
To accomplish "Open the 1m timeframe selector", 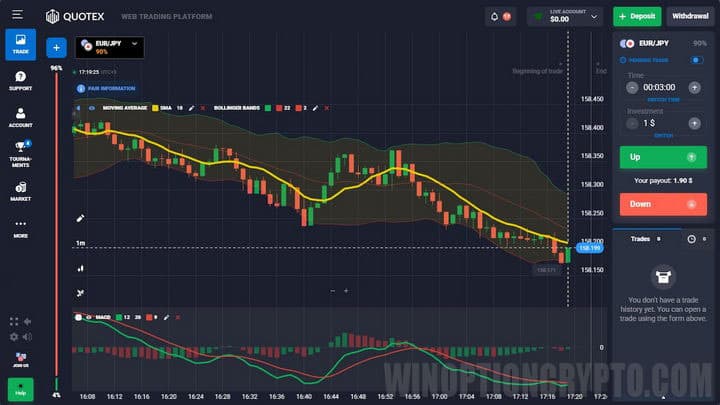I will [80, 243].
